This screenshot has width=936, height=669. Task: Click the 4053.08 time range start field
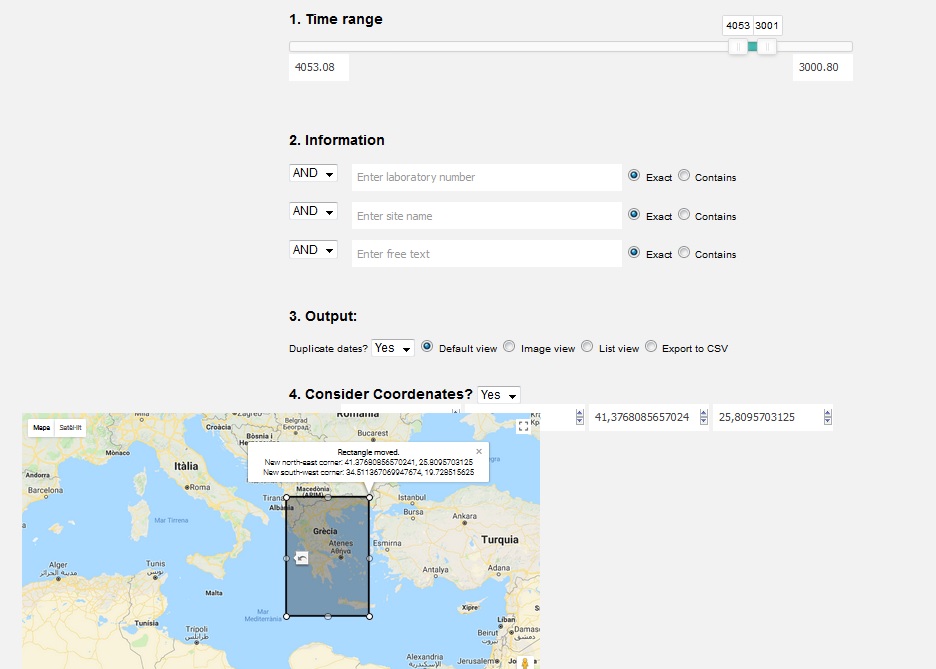[x=319, y=67]
